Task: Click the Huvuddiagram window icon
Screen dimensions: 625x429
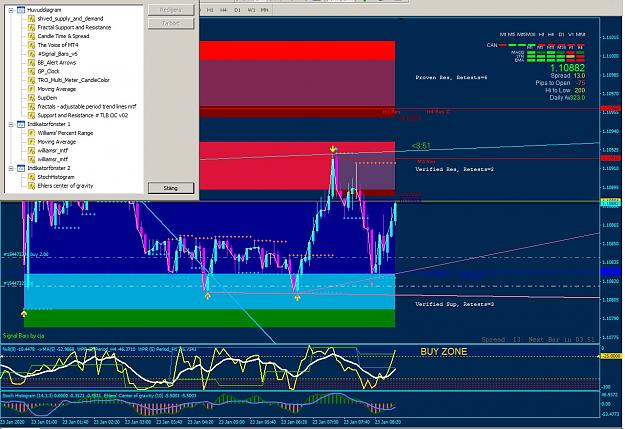Action: click(x=21, y=10)
